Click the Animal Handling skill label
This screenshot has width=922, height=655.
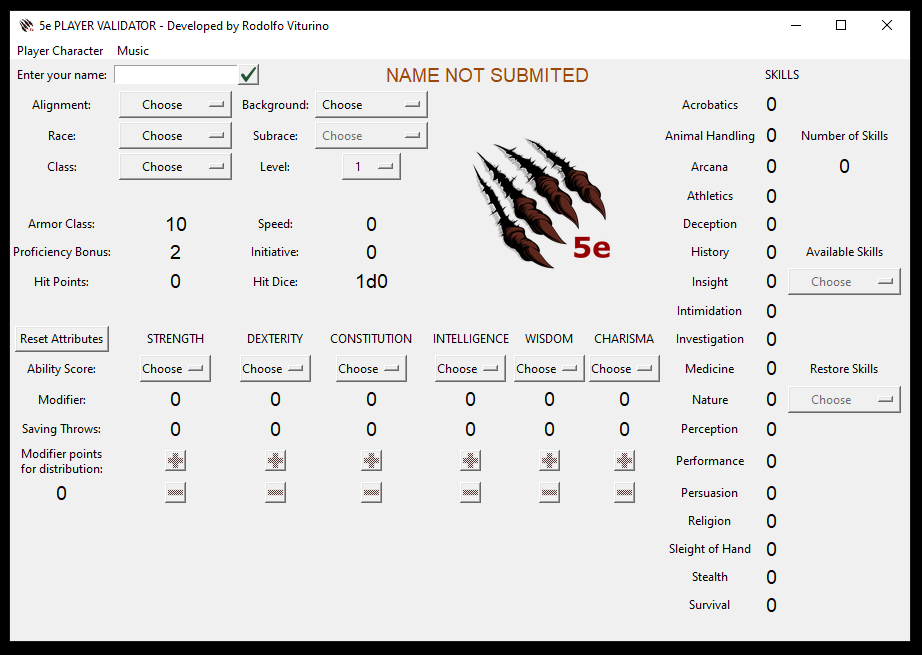pyautogui.click(x=710, y=136)
